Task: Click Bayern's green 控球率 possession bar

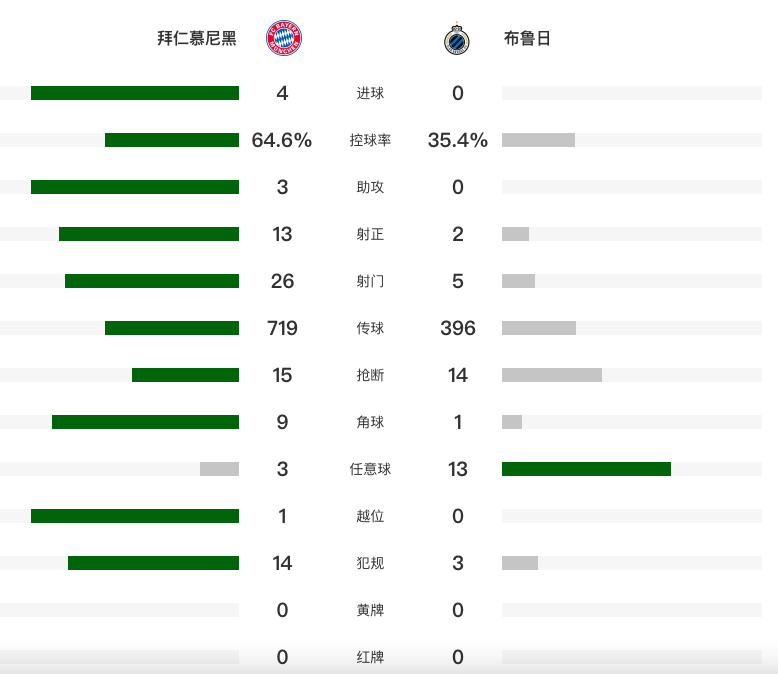Action: pos(172,140)
